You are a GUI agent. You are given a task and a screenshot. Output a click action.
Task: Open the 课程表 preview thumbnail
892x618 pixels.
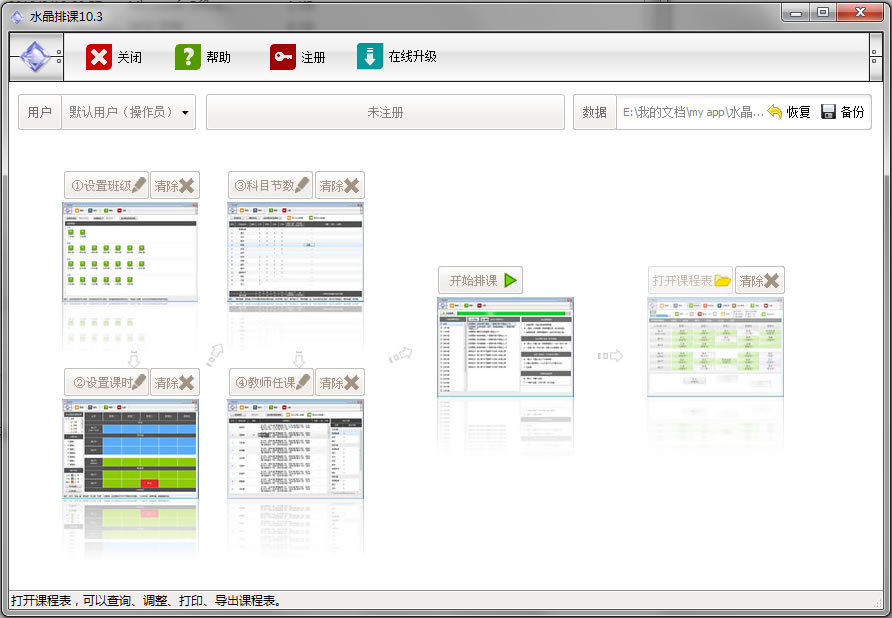pos(715,347)
